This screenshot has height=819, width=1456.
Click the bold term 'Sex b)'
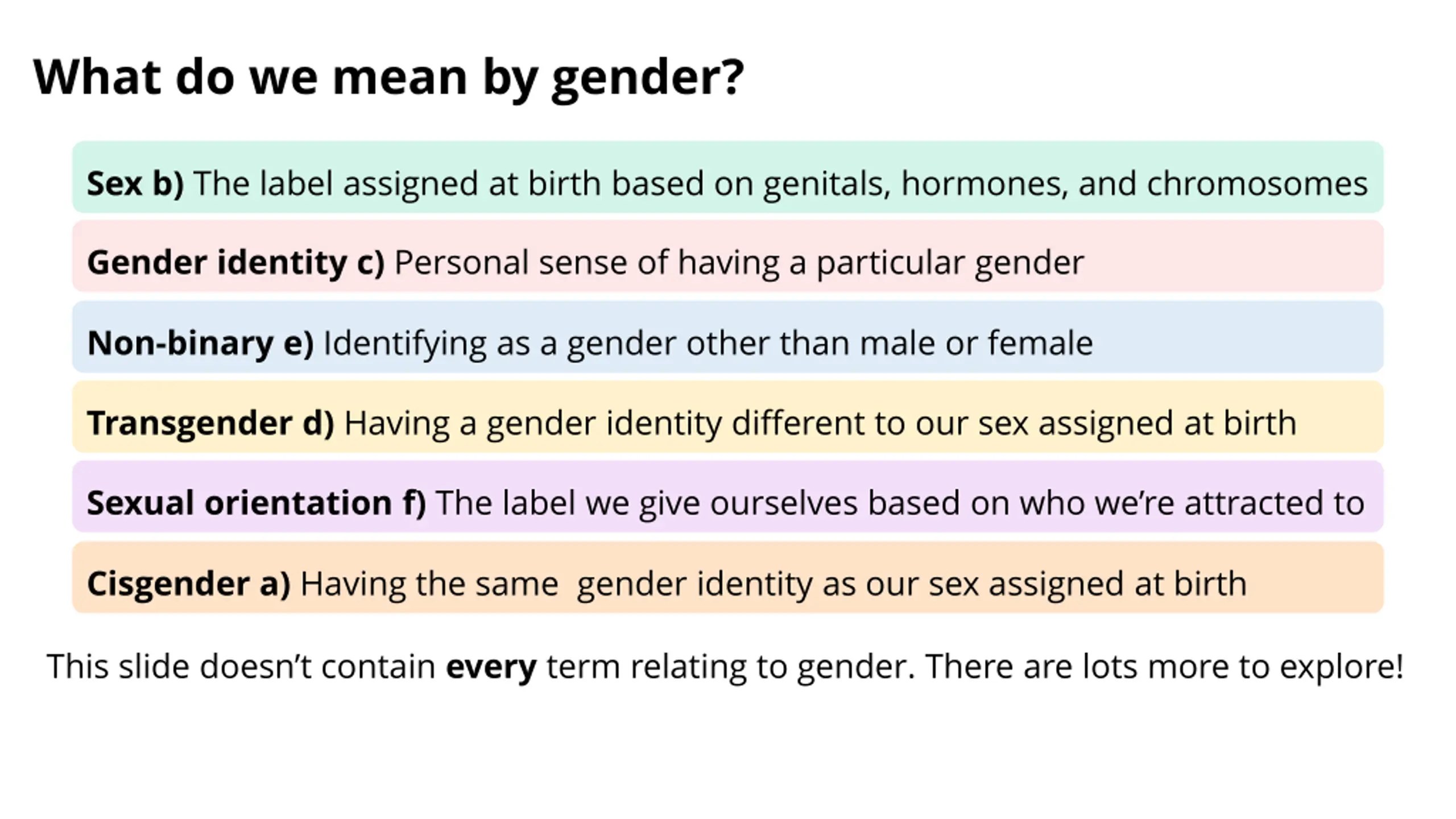[135, 184]
